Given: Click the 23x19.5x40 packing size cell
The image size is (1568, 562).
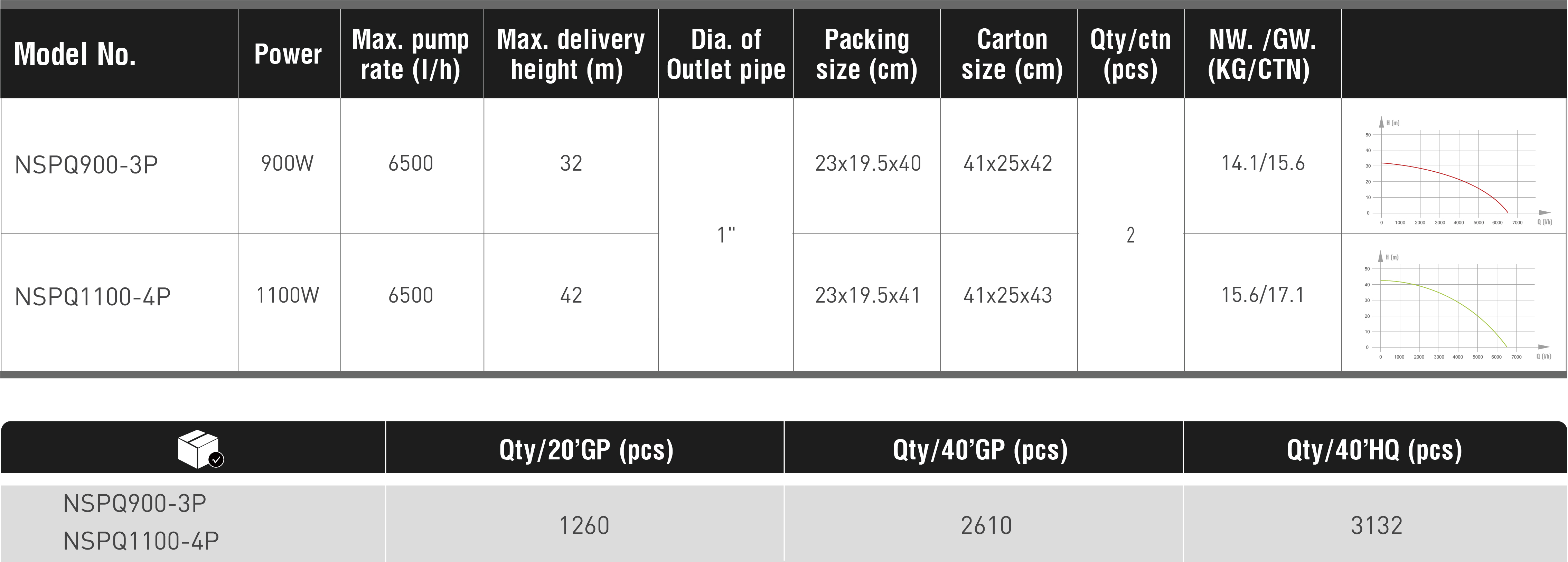Looking at the screenshot, I should [867, 164].
